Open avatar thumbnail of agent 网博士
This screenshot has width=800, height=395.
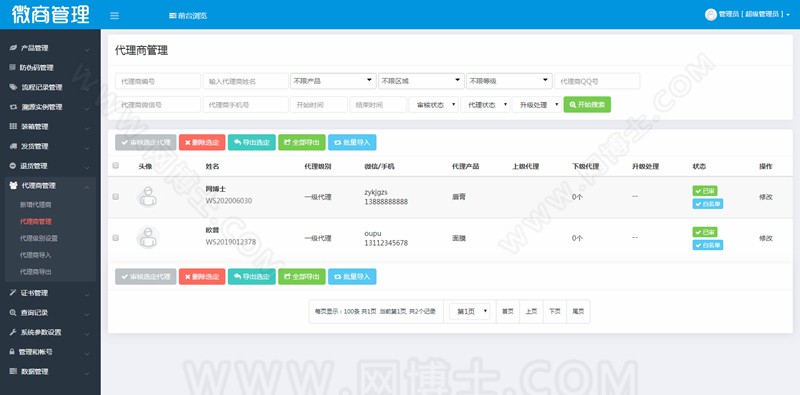click(148, 196)
